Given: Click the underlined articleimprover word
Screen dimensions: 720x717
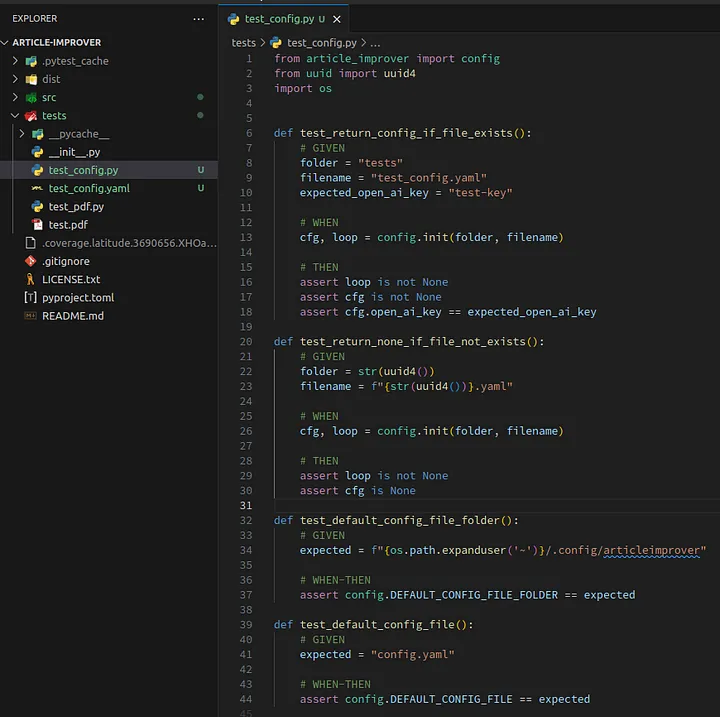Looking at the screenshot, I should (651, 550).
